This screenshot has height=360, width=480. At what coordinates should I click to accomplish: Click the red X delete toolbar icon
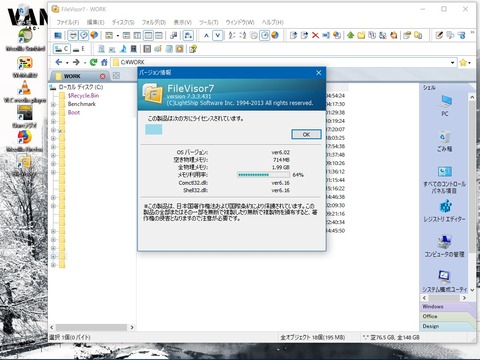[x=315, y=35]
